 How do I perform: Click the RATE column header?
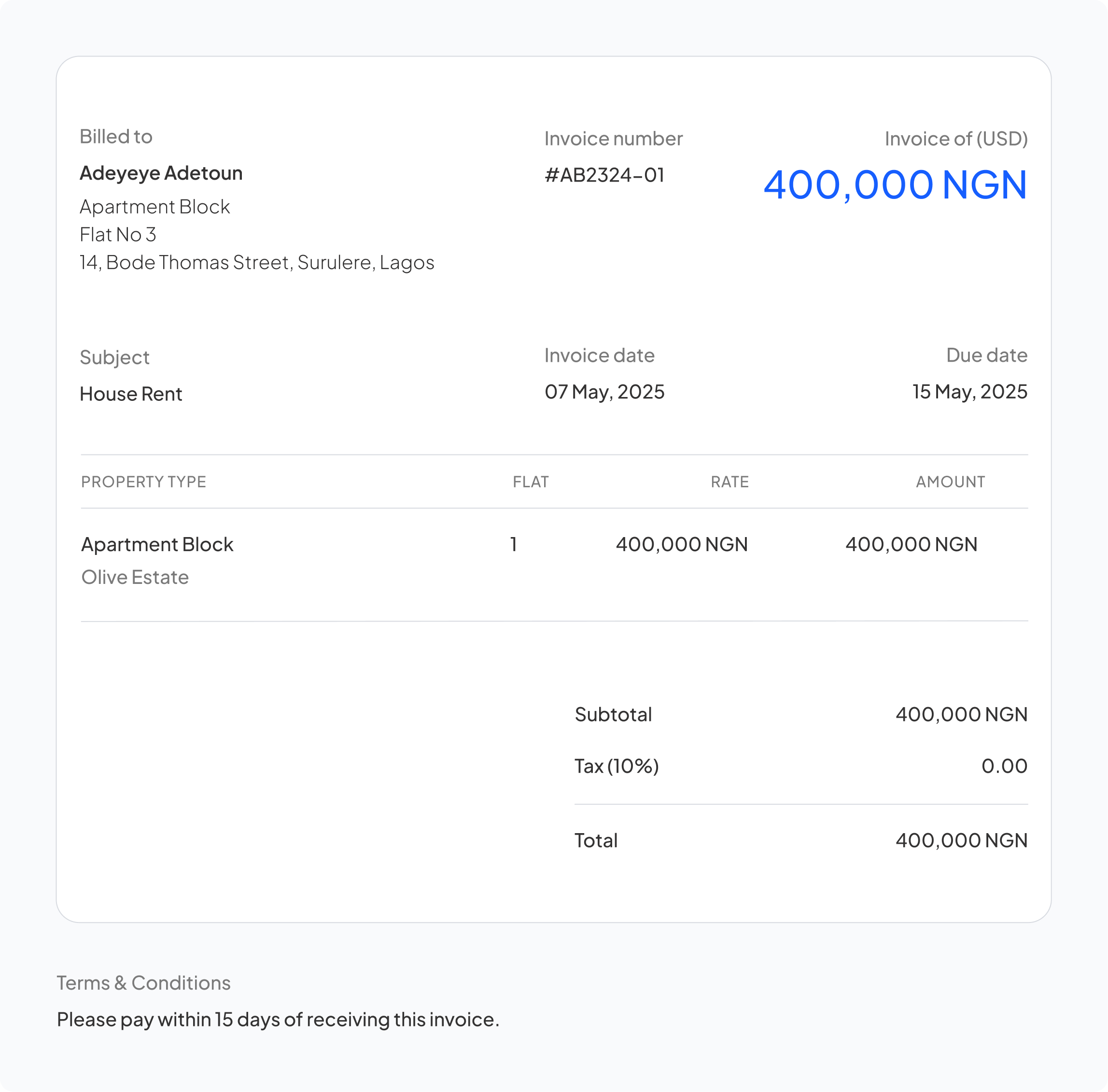(x=729, y=482)
